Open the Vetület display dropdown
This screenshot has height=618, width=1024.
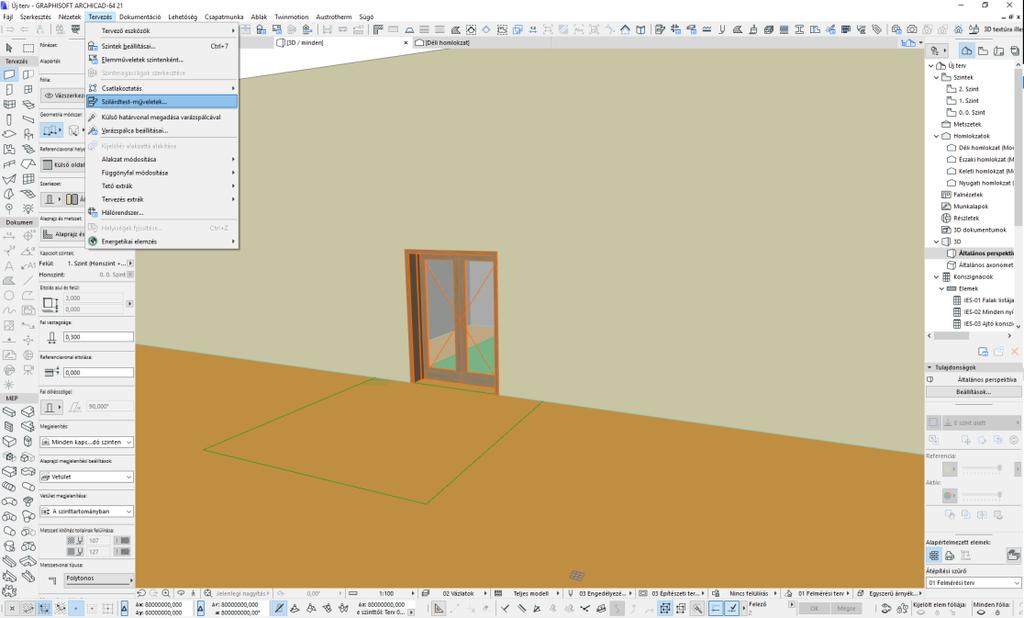click(x=87, y=477)
